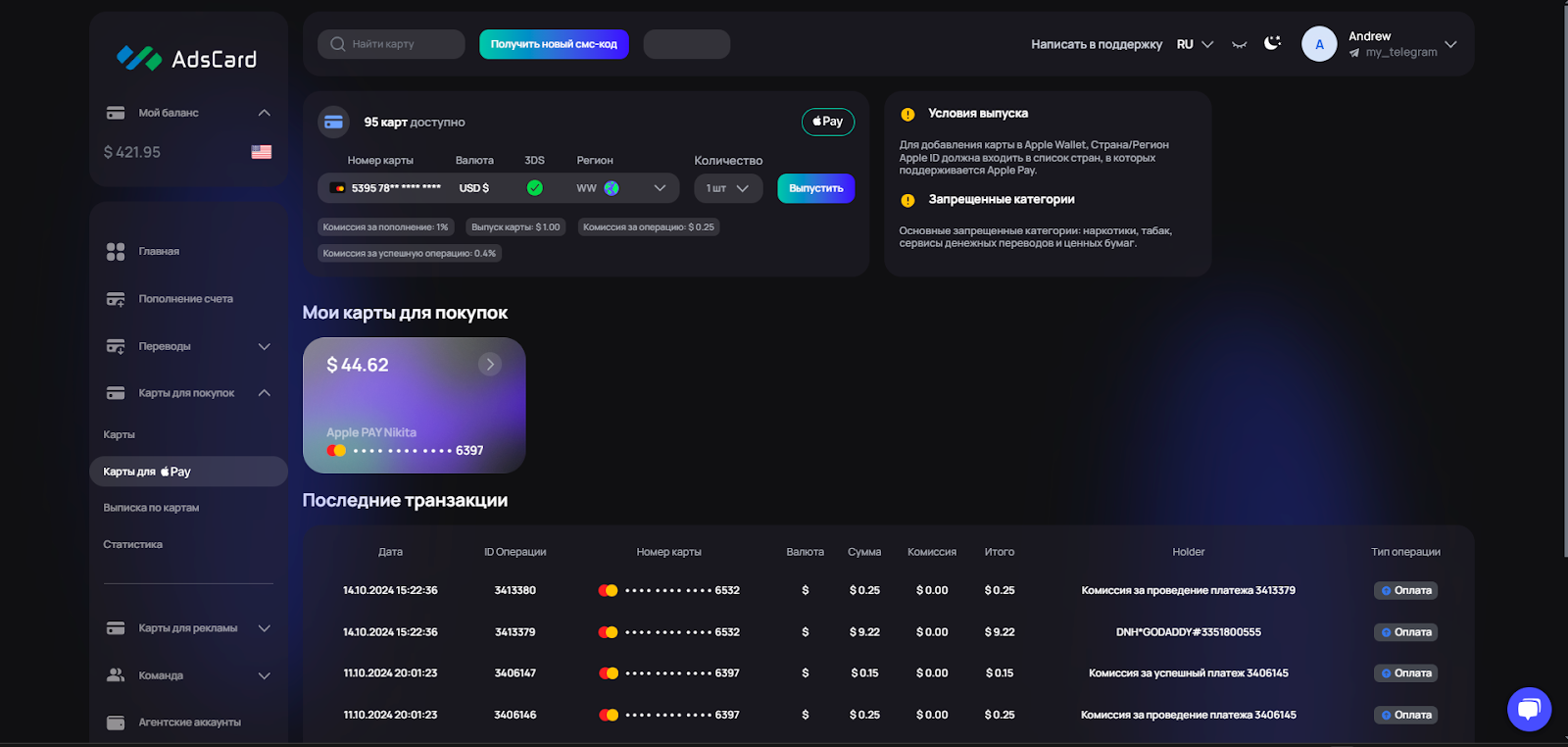1568x747 pixels.
Task: Open the Andrew account dropdown
Action: pos(1450,44)
